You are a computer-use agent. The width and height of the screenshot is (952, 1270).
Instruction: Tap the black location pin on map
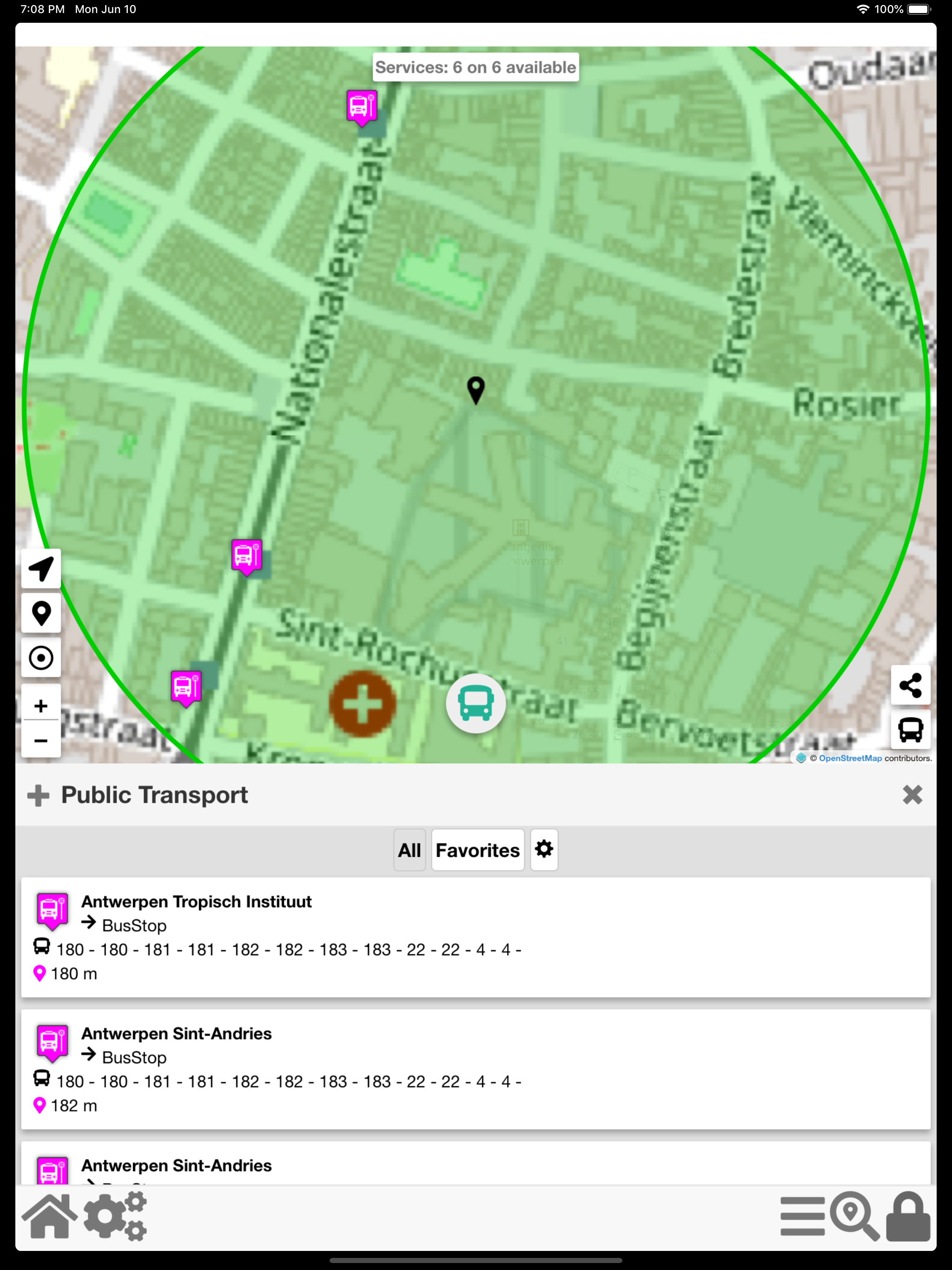(476, 390)
